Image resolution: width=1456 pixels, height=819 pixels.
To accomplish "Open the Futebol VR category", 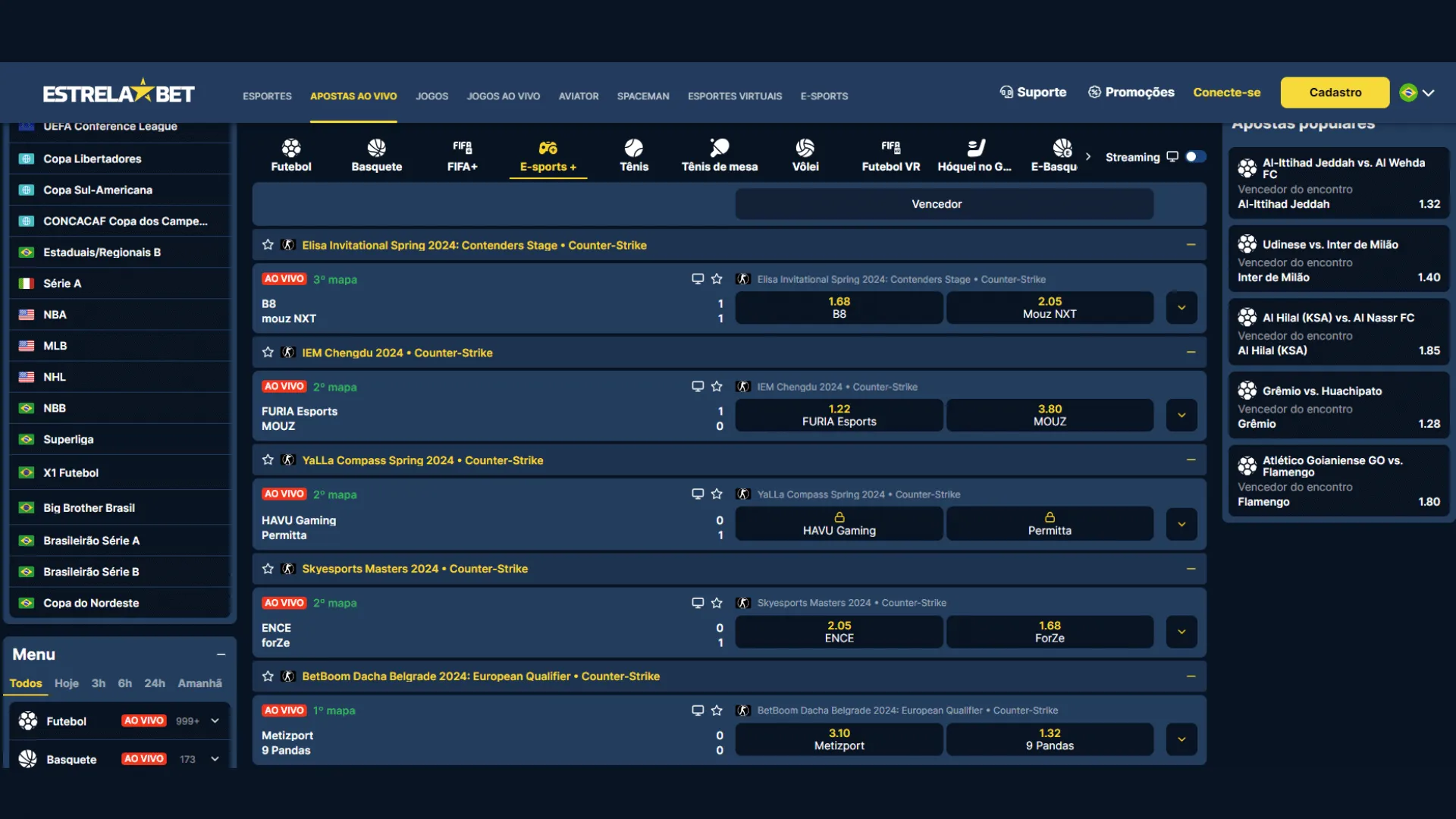I will (891, 155).
